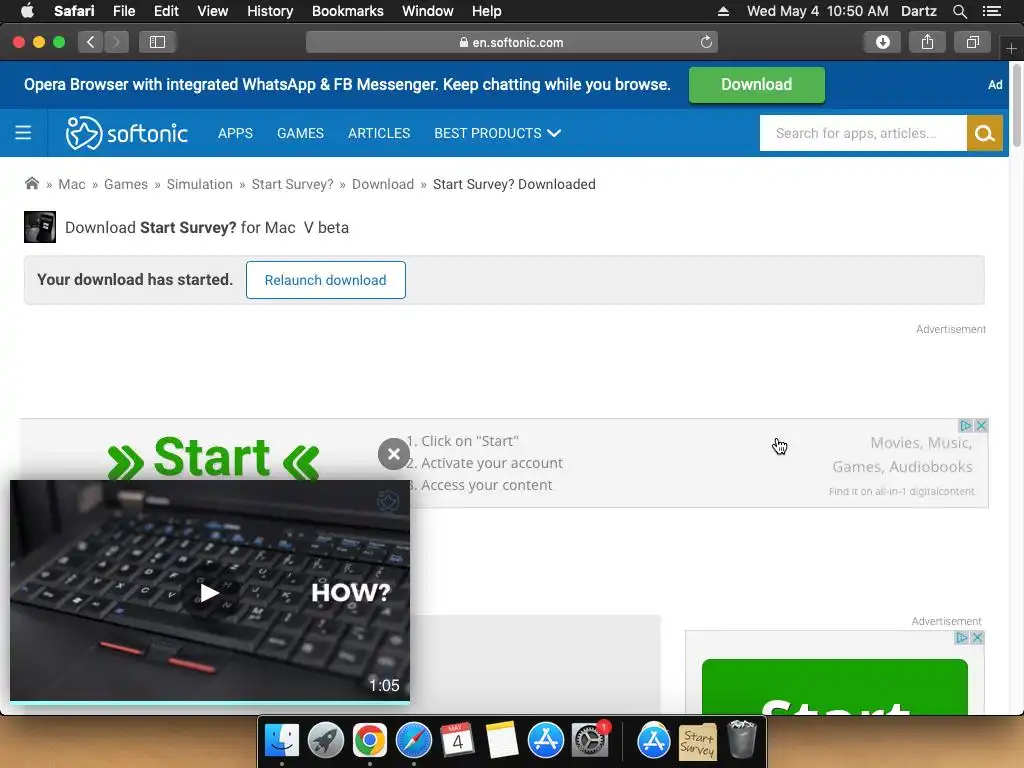The height and width of the screenshot is (768, 1024).
Task: Open System Preferences from the Dock
Action: 590,741
